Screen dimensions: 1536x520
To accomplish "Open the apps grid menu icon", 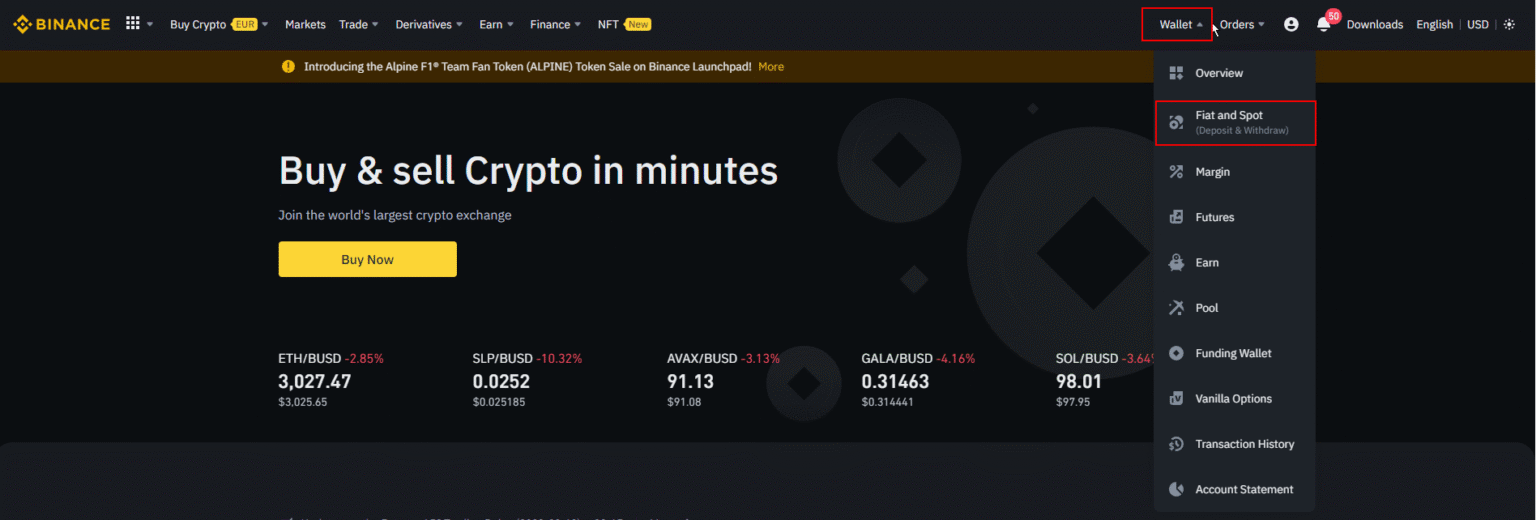I will (133, 24).
